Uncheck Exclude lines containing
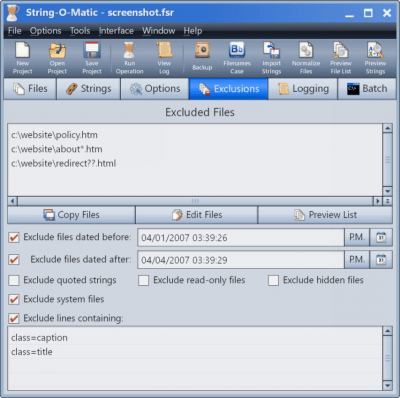 14,318
